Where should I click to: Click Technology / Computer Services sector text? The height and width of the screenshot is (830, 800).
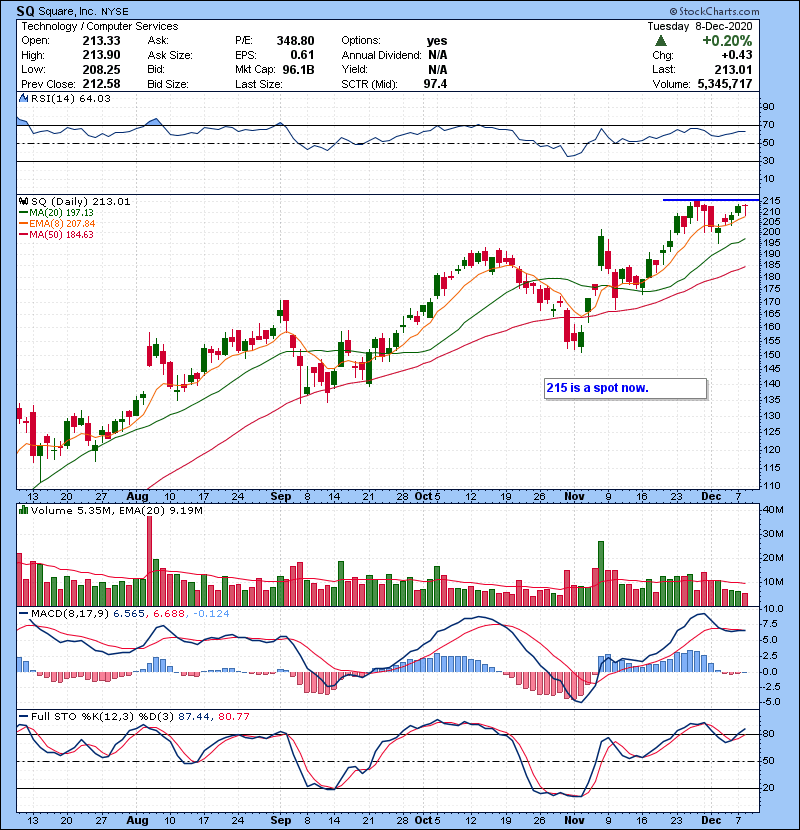click(x=100, y=26)
